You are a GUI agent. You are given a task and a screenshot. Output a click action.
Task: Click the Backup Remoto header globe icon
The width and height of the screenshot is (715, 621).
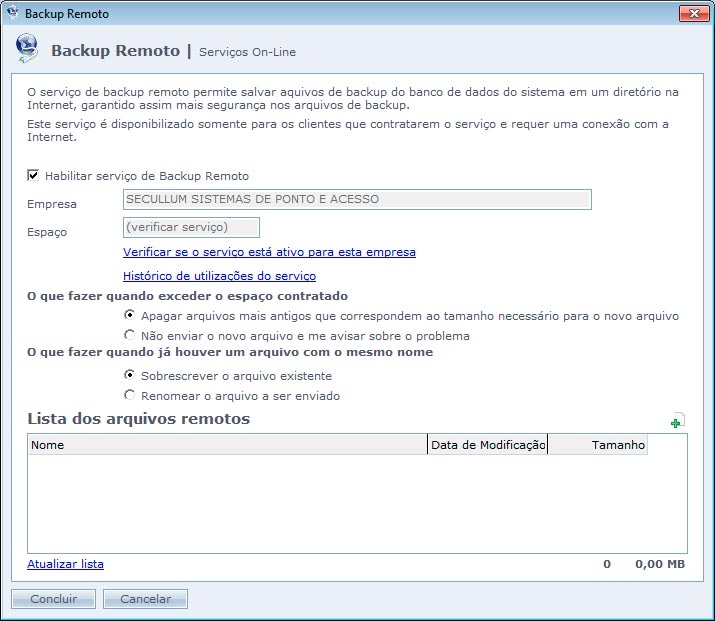tap(28, 49)
